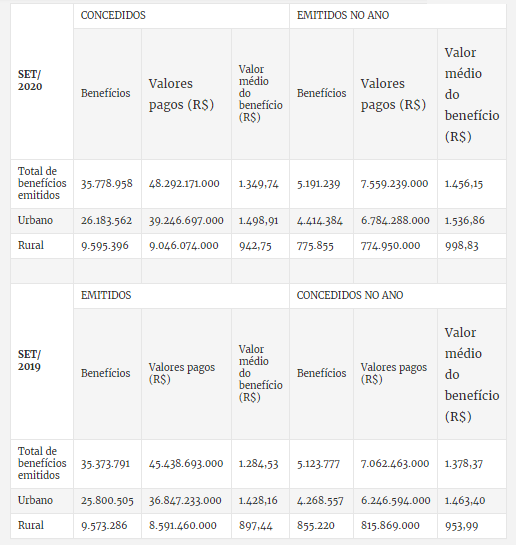Viewport: 516px width, 545px height.
Task: Click the 35.373.791 total benefits cell
Action: (107, 464)
